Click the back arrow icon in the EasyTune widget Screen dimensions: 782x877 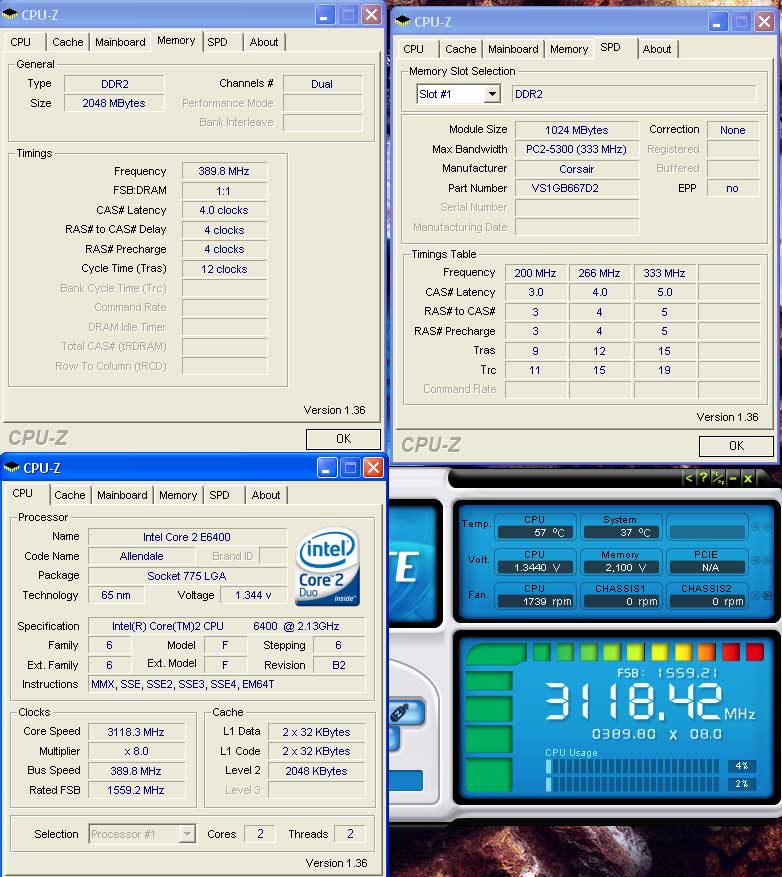[689, 478]
